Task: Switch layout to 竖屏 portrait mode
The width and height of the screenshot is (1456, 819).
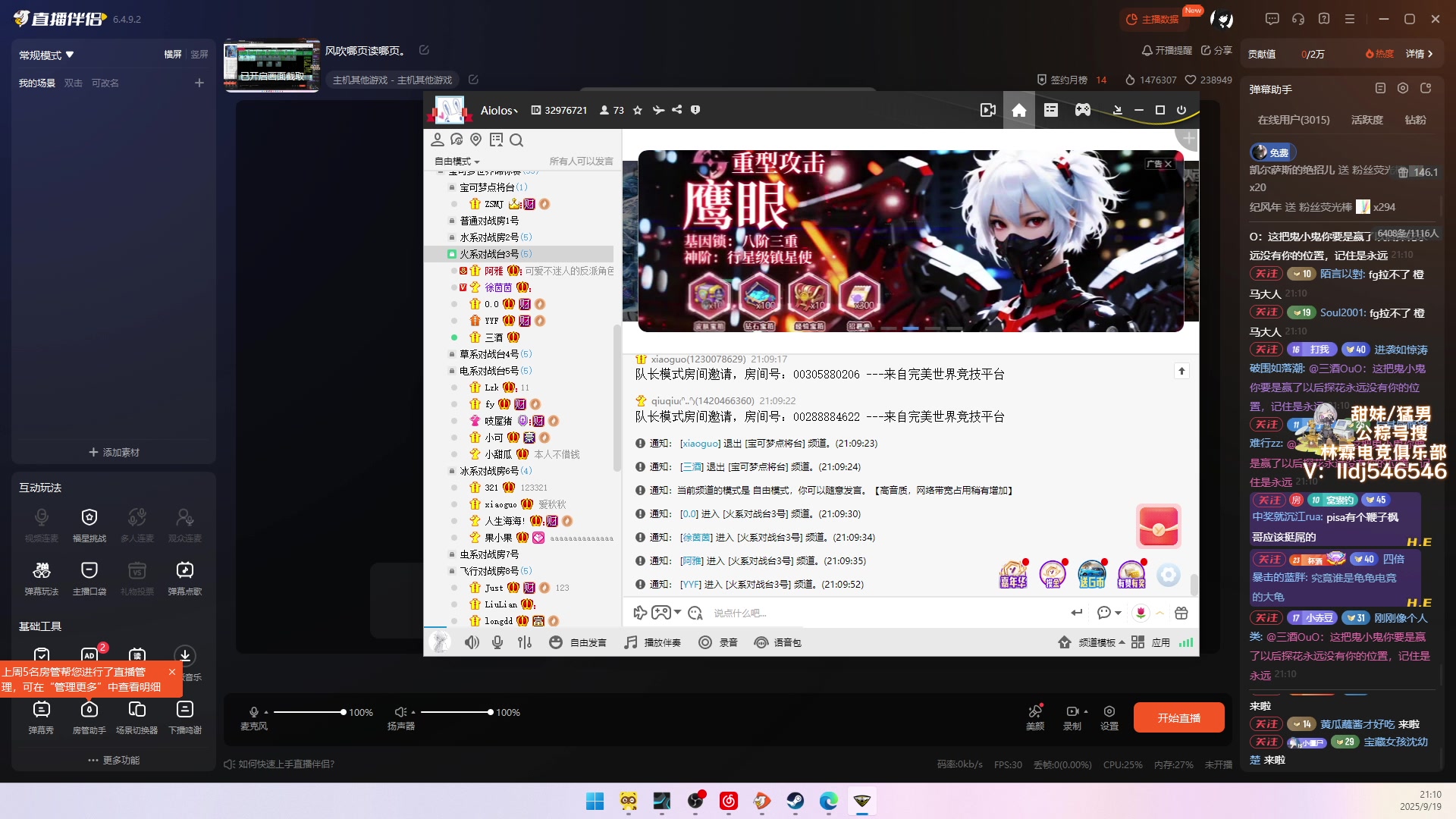Action: tap(199, 55)
